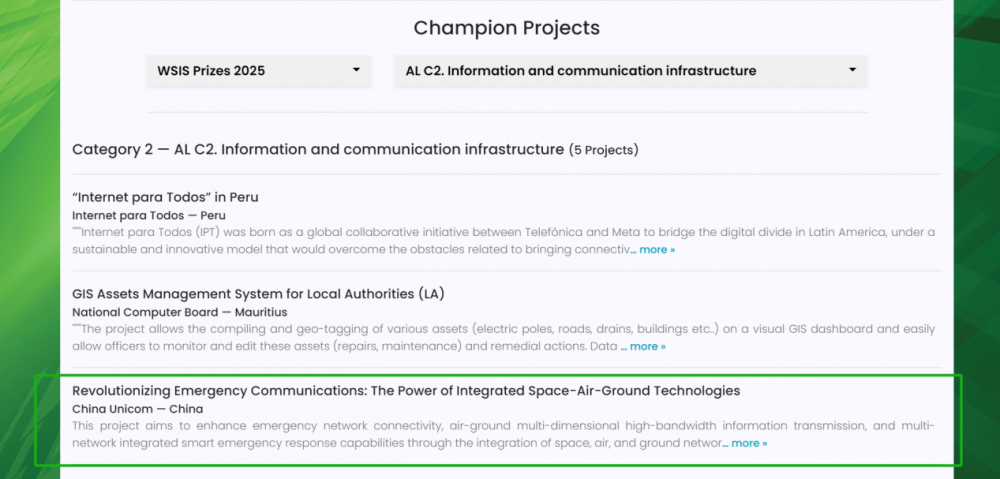
Task: Click the arrow on category dropdown
Action: click(x=853, y=70)
